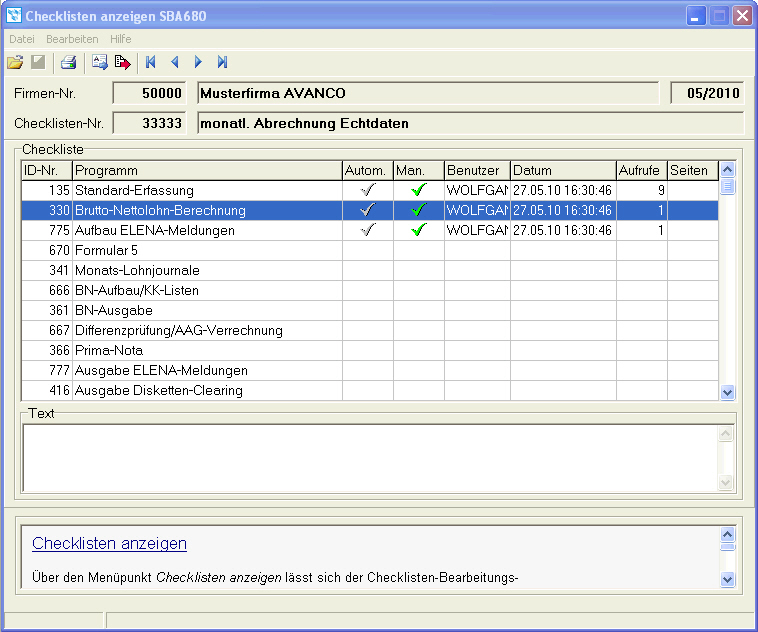Click up arrow of Text box scrollbar
The image size is (758, 632).
726,434
